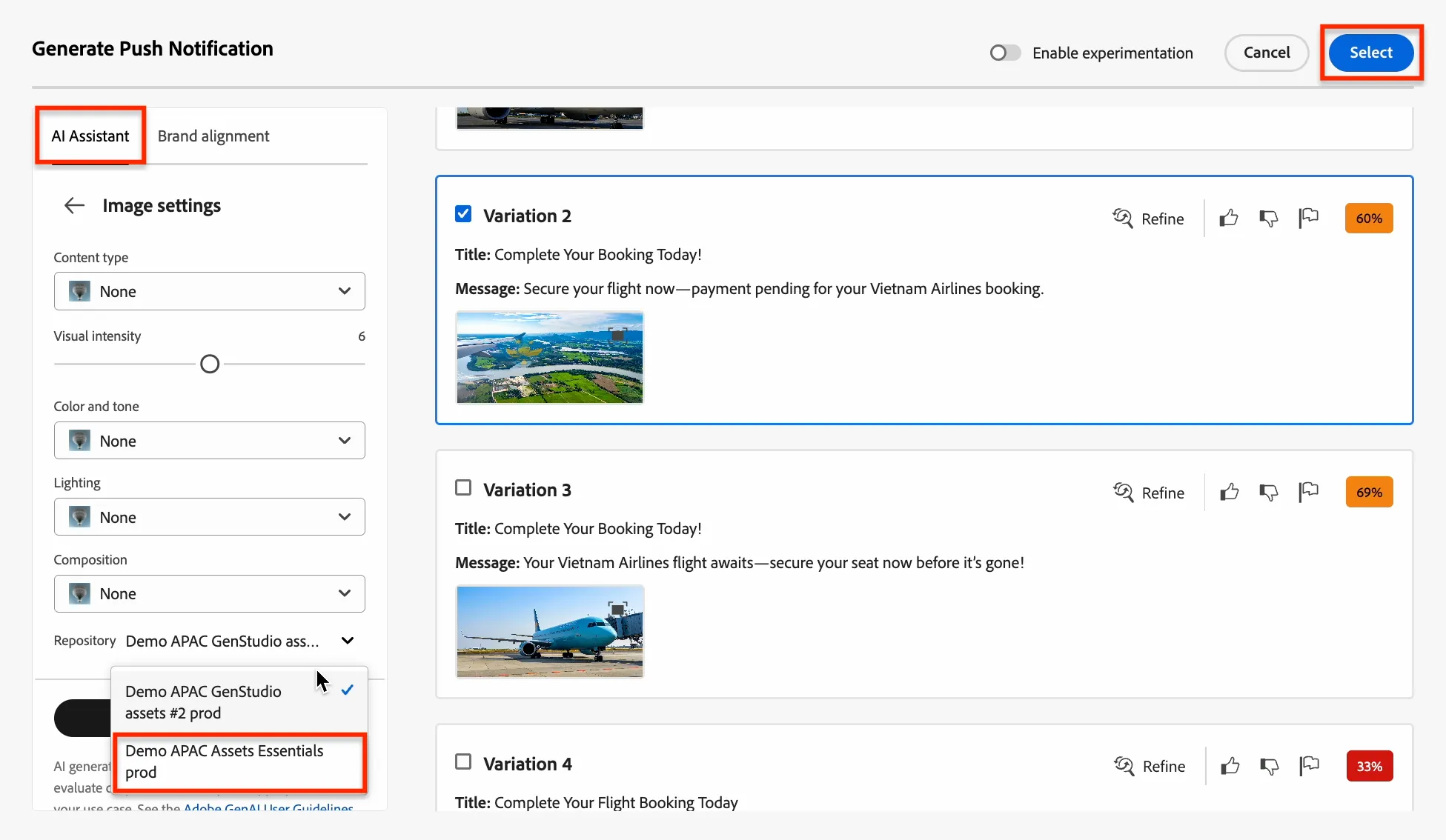Open the Color and tone dropdown
This screenshot has height=840, width=1446.
210,441
